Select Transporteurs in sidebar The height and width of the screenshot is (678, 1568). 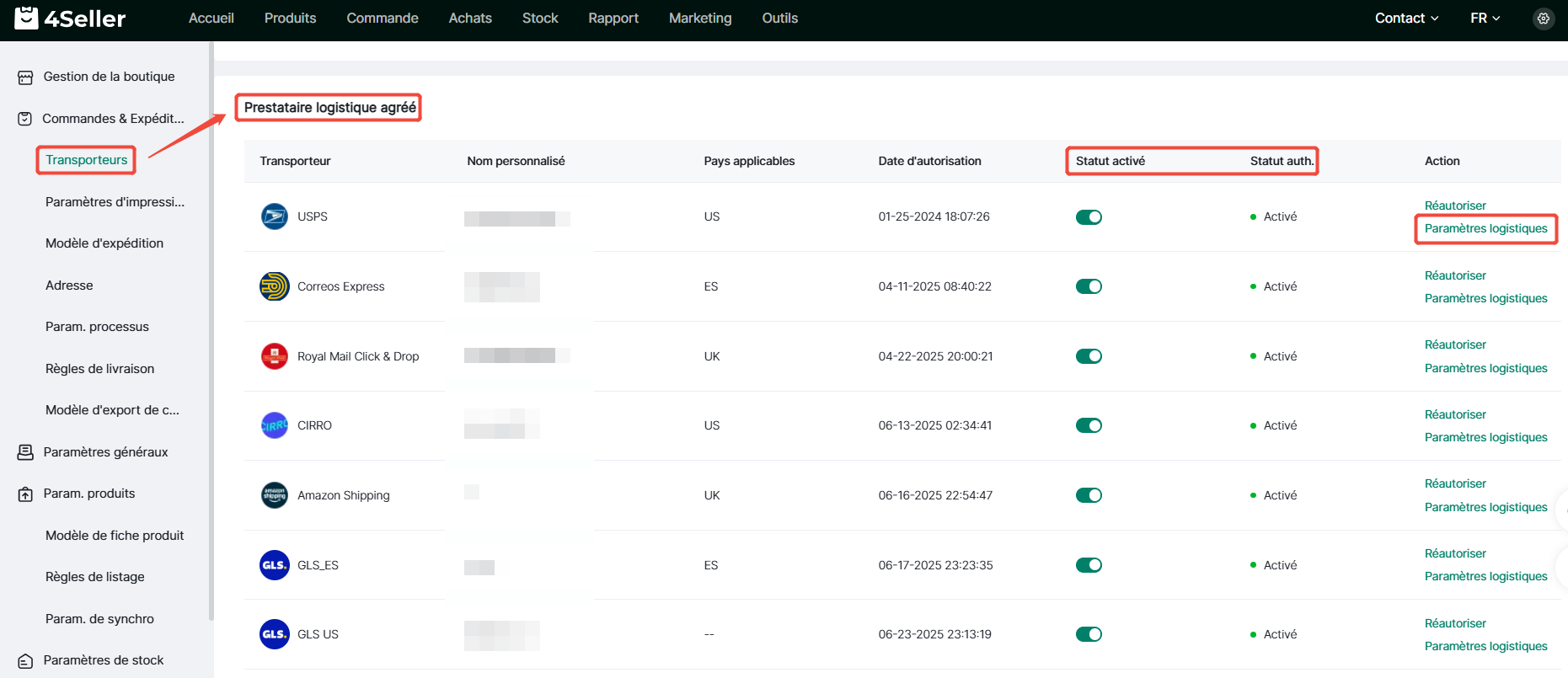[86, 160]
